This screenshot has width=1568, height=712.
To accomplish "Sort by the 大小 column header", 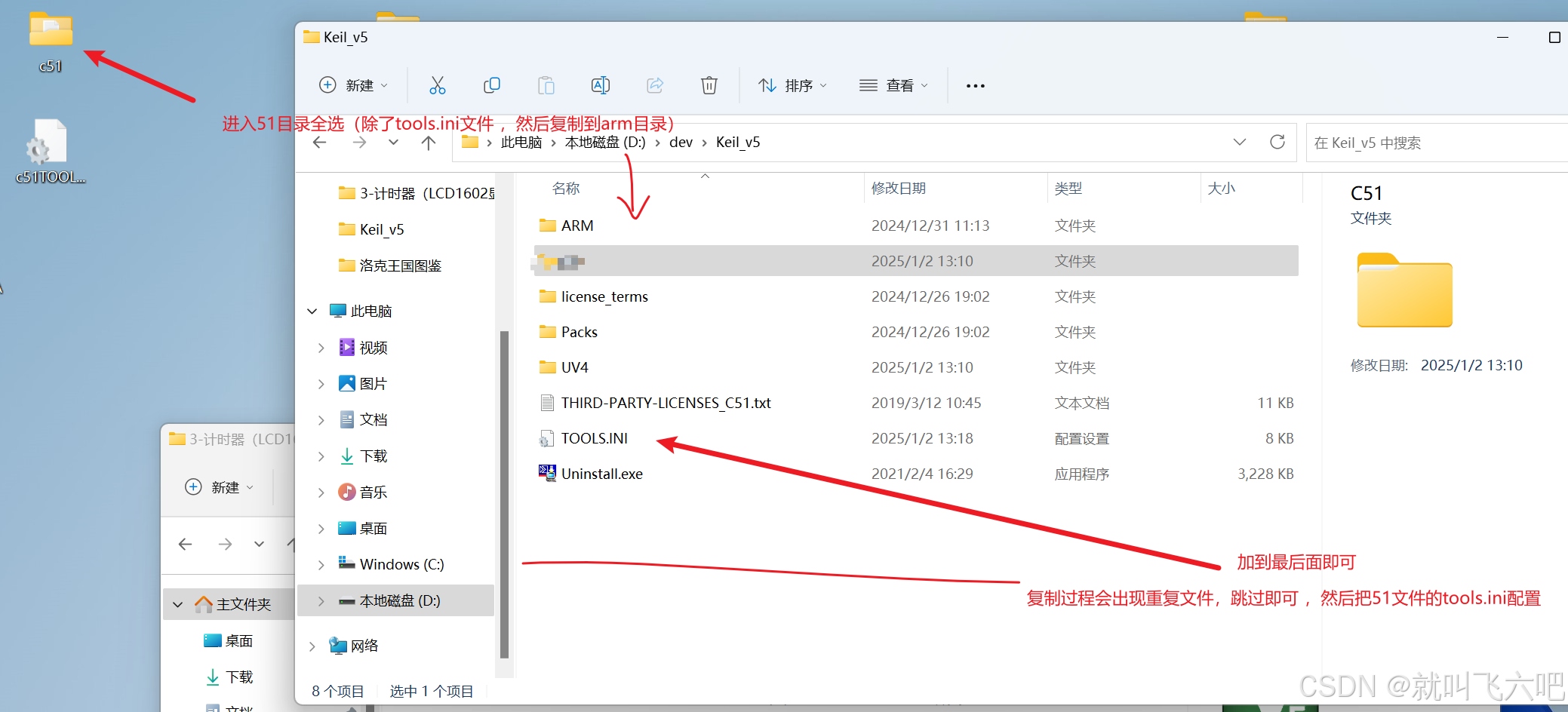I will coord(1222,189).
